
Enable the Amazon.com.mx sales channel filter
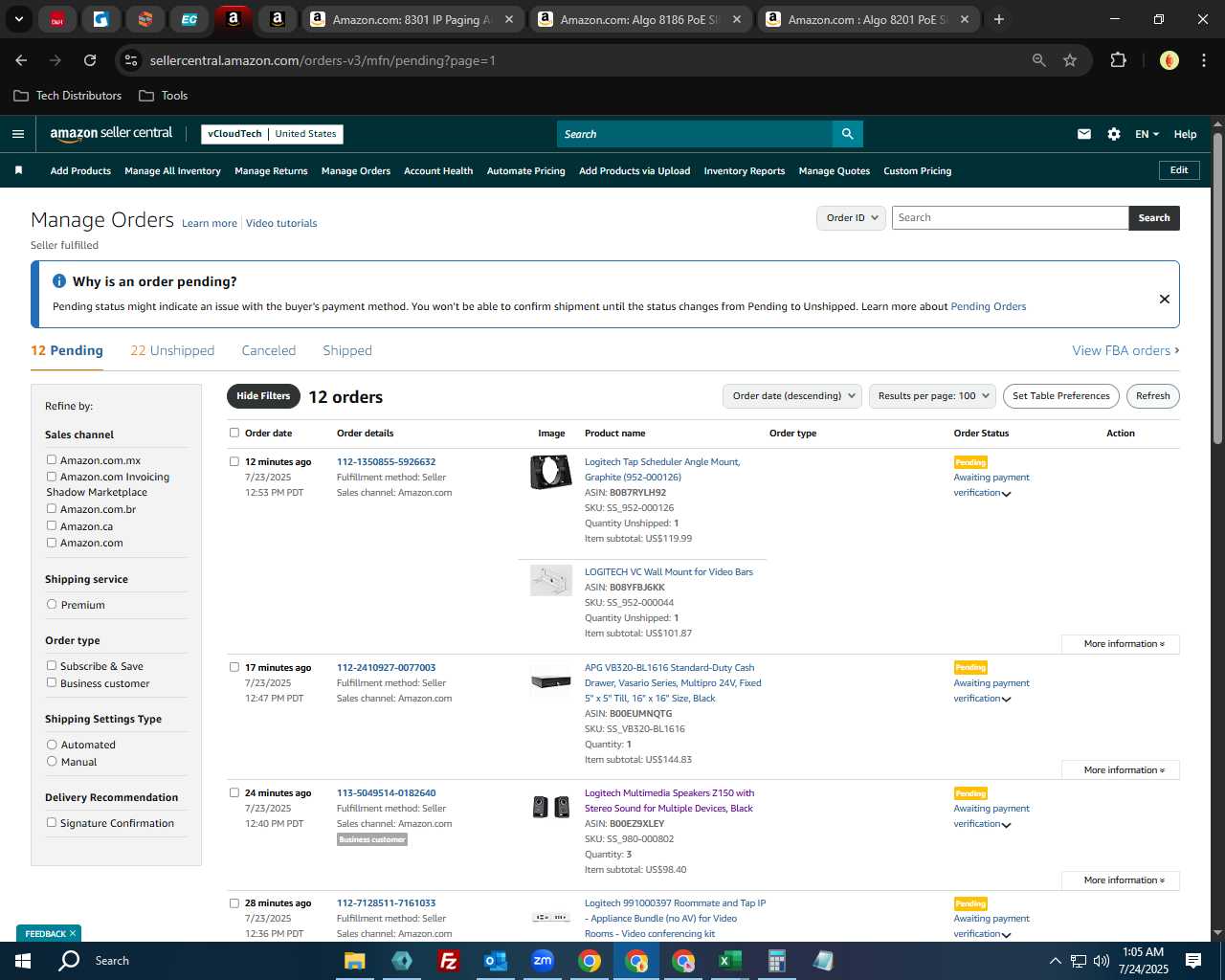[52, 460]
